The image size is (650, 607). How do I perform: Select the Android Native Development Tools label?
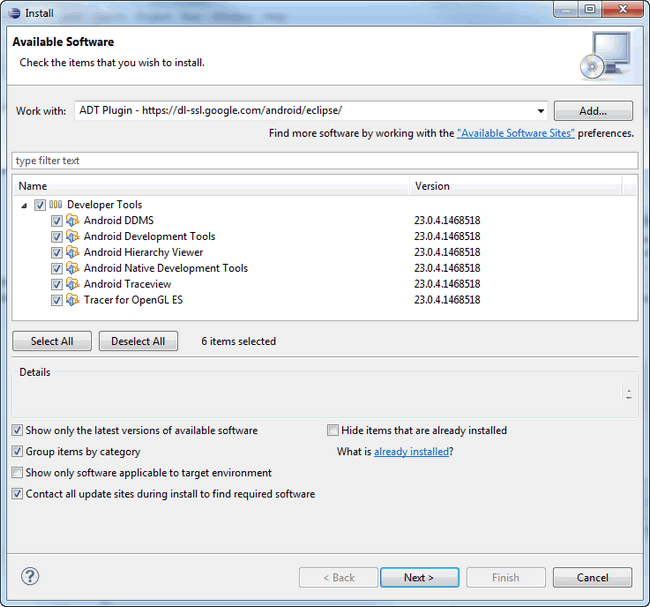165,268
